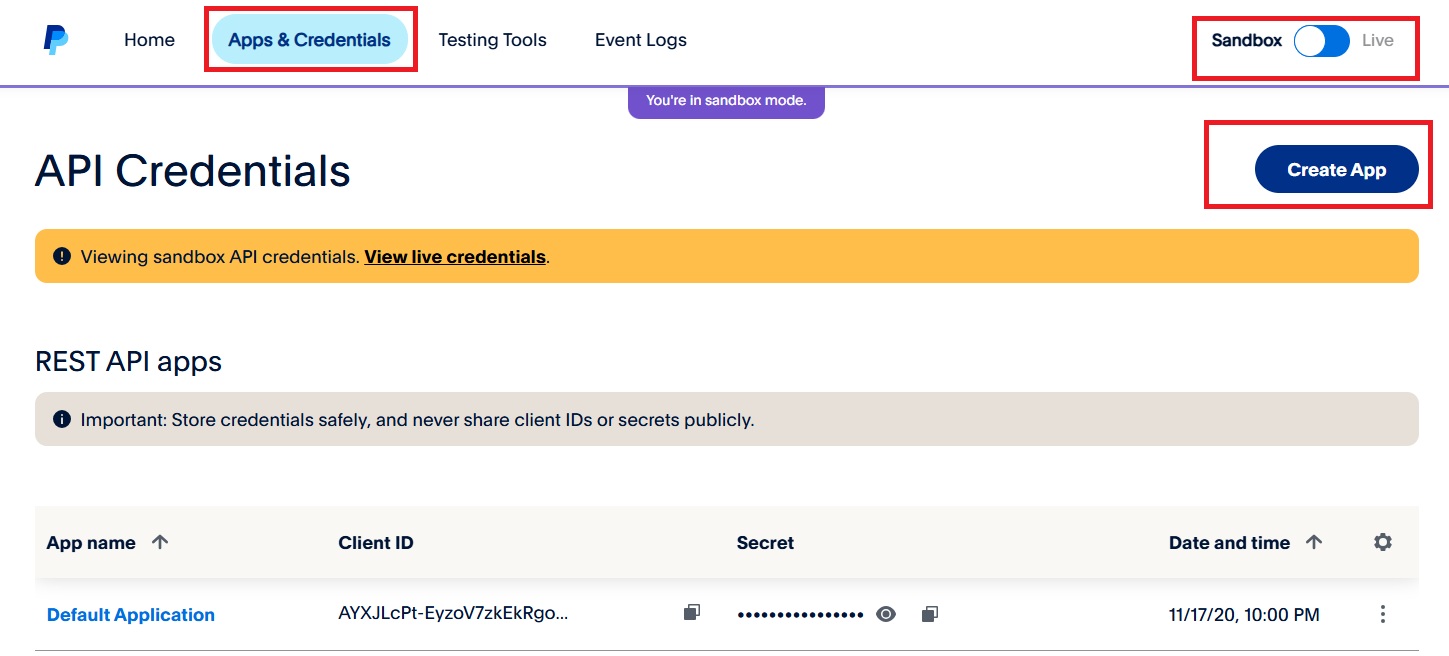The image size is (1449, 656).
Task: Open Apps & Credentials tab
Action: (310, 40)
